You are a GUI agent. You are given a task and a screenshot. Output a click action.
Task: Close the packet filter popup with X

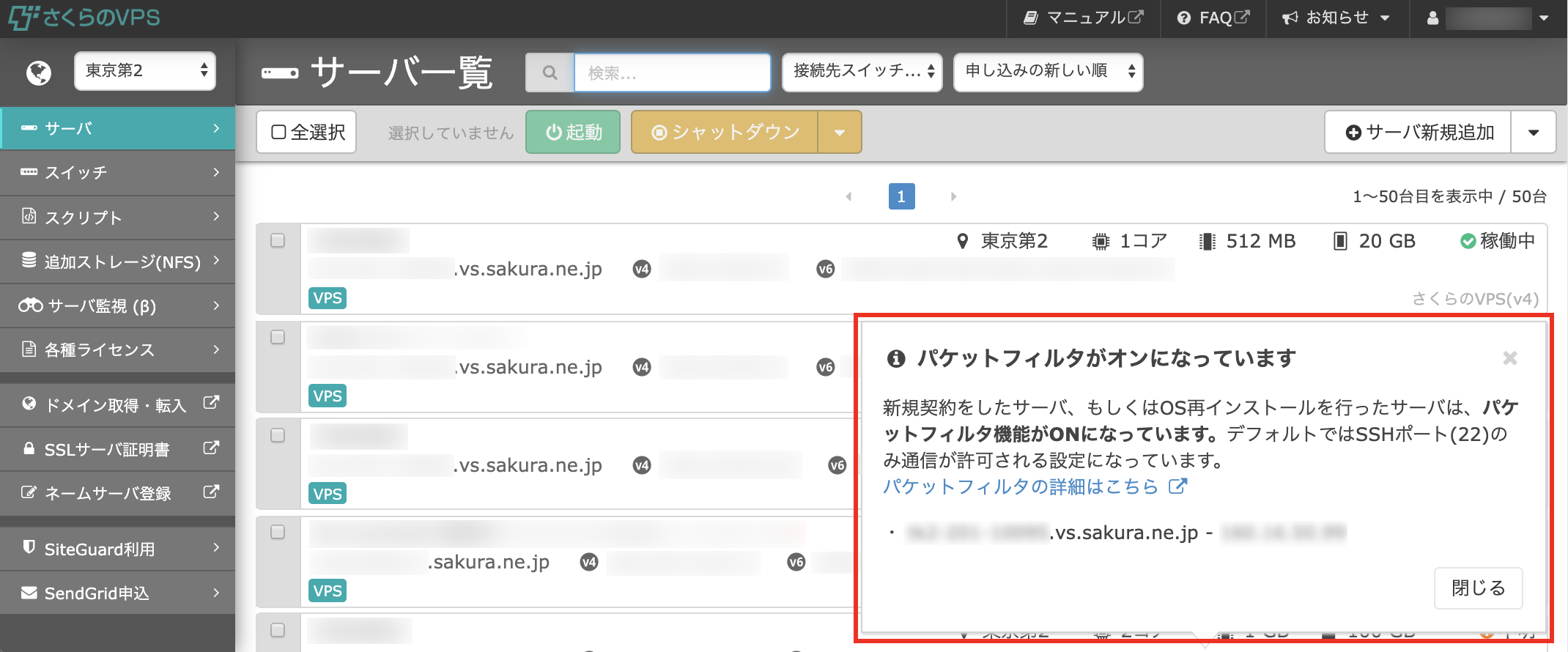[1510, 358]
